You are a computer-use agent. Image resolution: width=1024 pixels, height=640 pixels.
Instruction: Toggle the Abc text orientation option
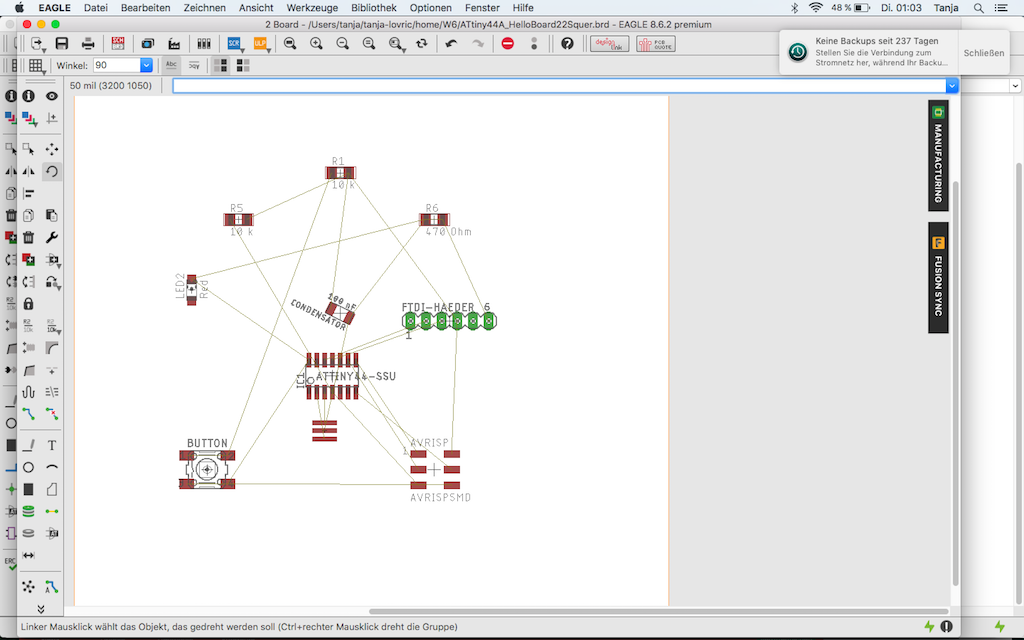tap(171, 65)
